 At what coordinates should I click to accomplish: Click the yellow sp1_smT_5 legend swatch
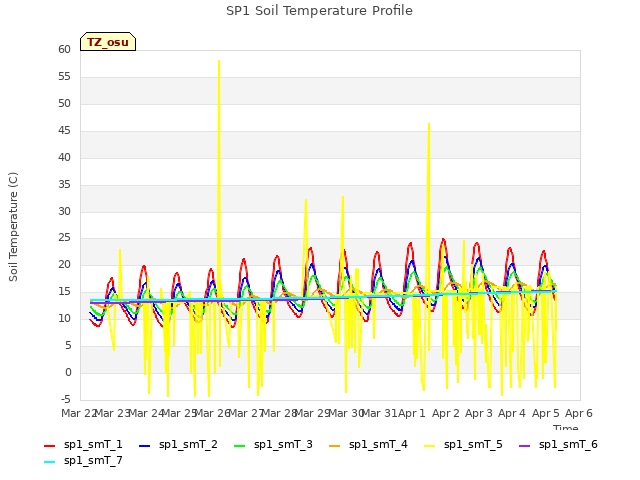pyautogui.click(x=429, y=446)
